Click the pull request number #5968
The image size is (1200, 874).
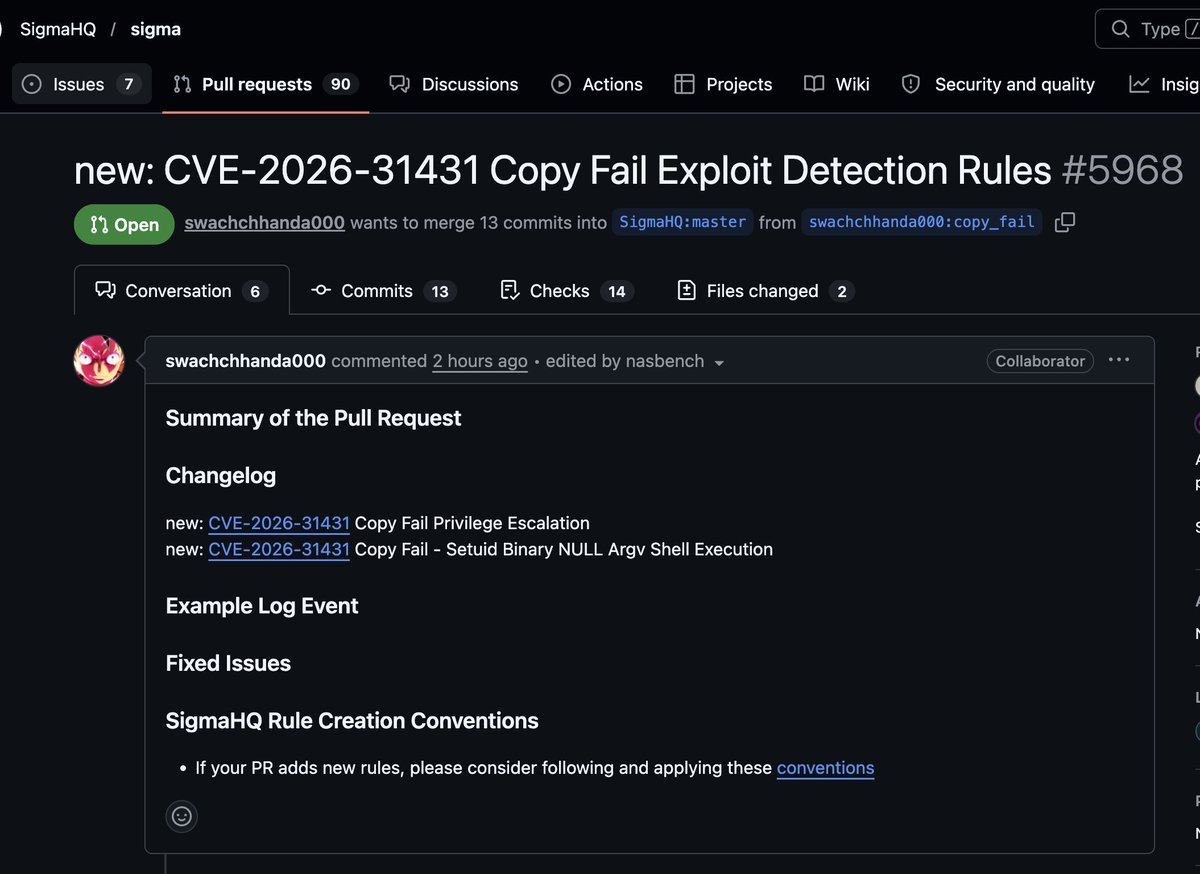[1122, 170]
